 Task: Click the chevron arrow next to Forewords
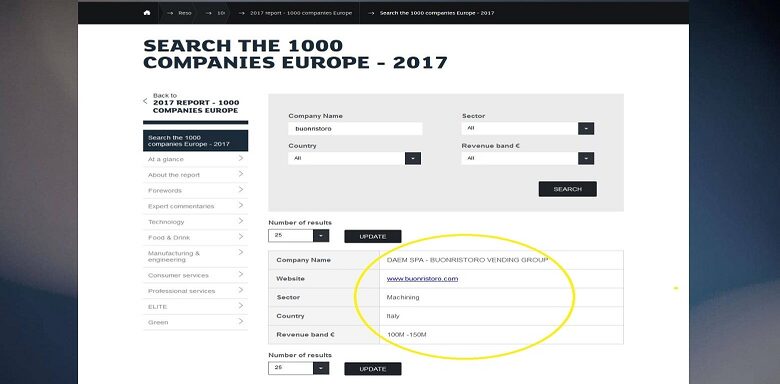(241, 190)
